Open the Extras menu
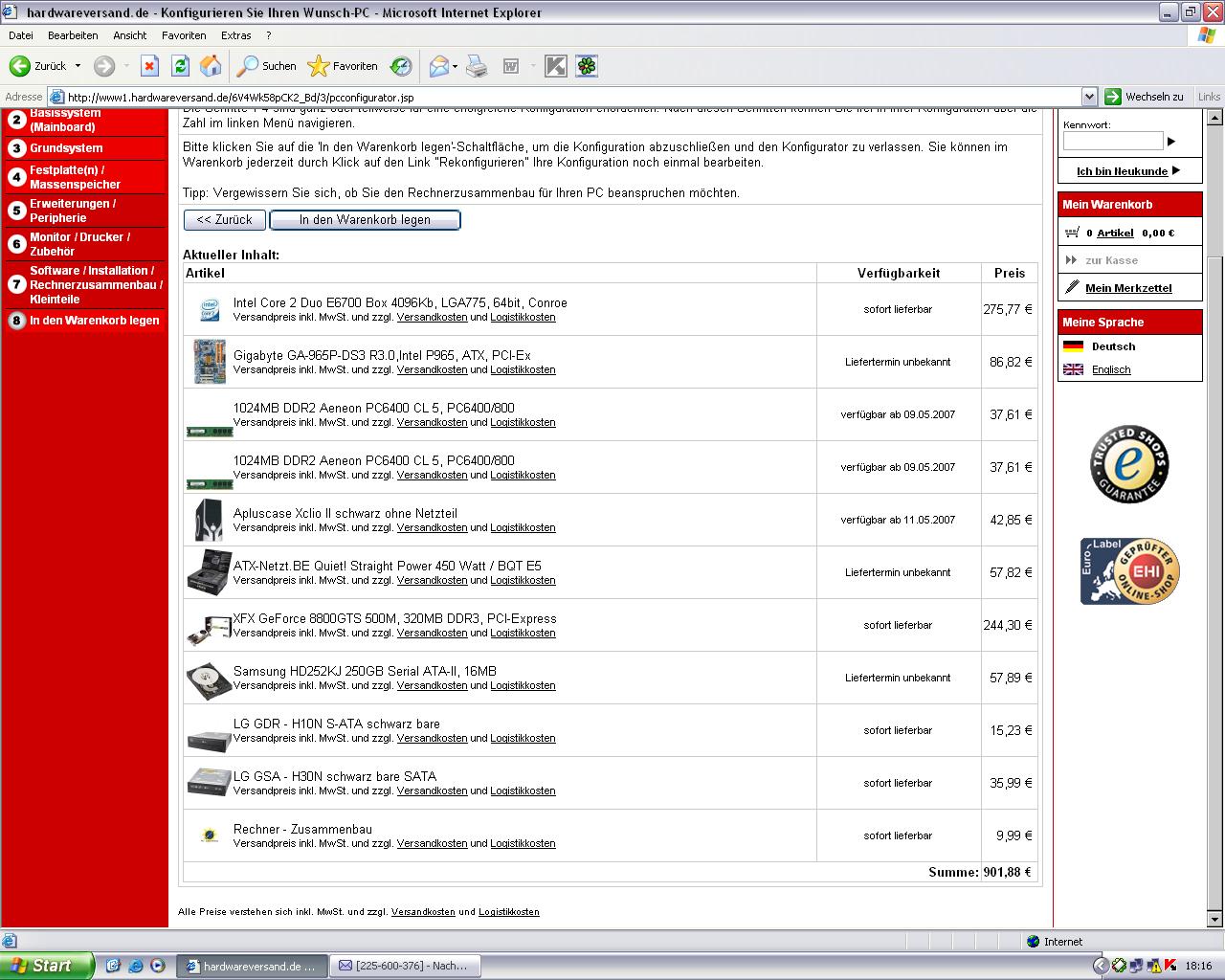The height and width of the screenshot is (980, 1225). [x=236, y=35]
